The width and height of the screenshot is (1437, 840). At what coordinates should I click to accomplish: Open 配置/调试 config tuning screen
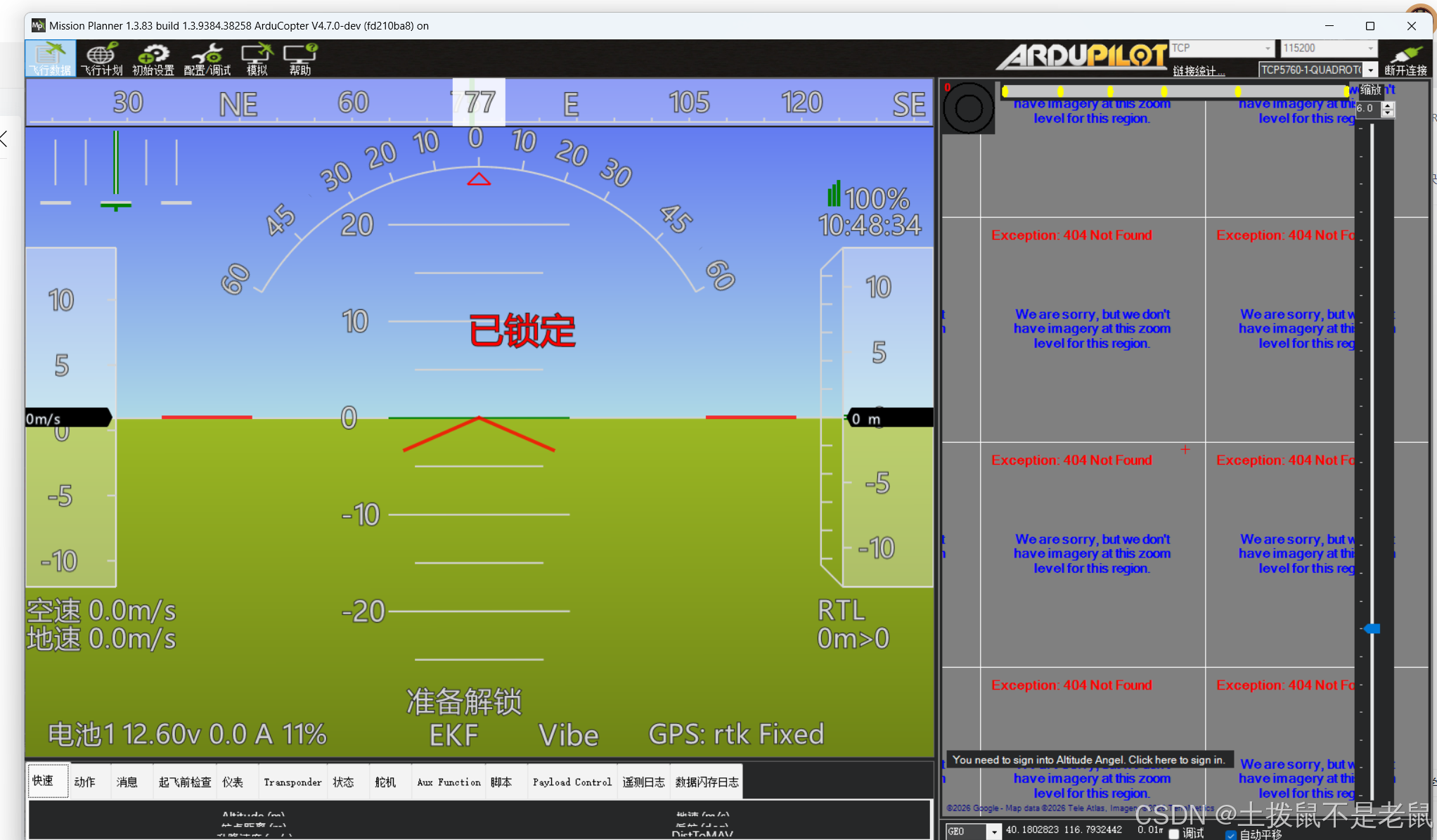click(207, 58)
